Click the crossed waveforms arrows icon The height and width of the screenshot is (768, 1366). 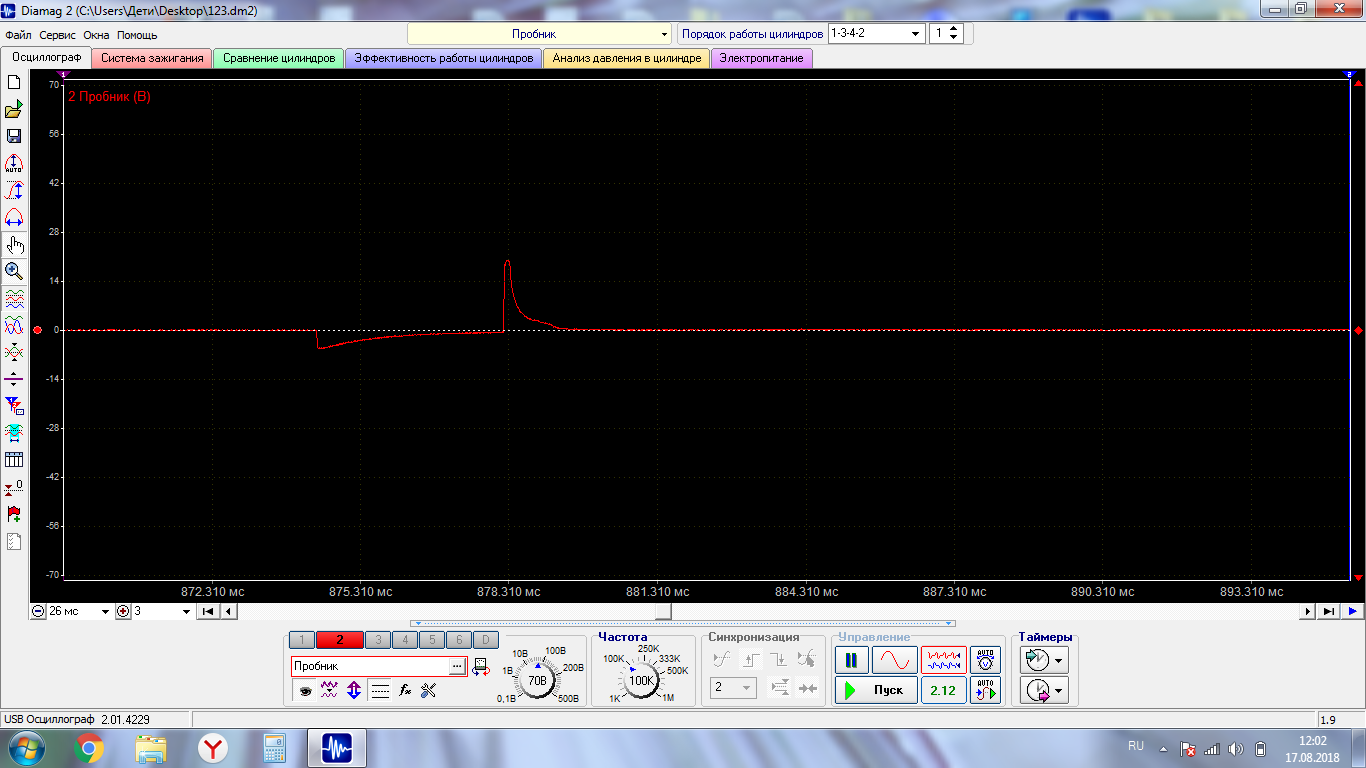pos(14,352)
